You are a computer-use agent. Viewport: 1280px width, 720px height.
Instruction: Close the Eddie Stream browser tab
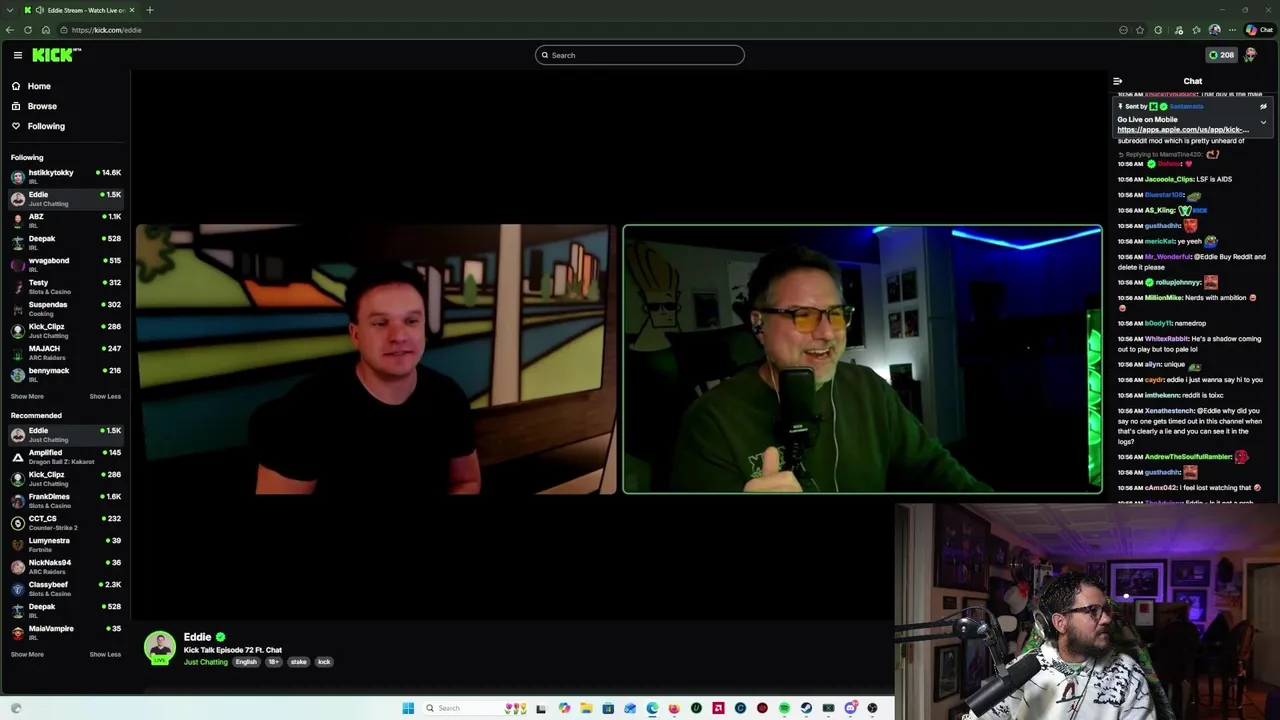(x=131, y=10)
